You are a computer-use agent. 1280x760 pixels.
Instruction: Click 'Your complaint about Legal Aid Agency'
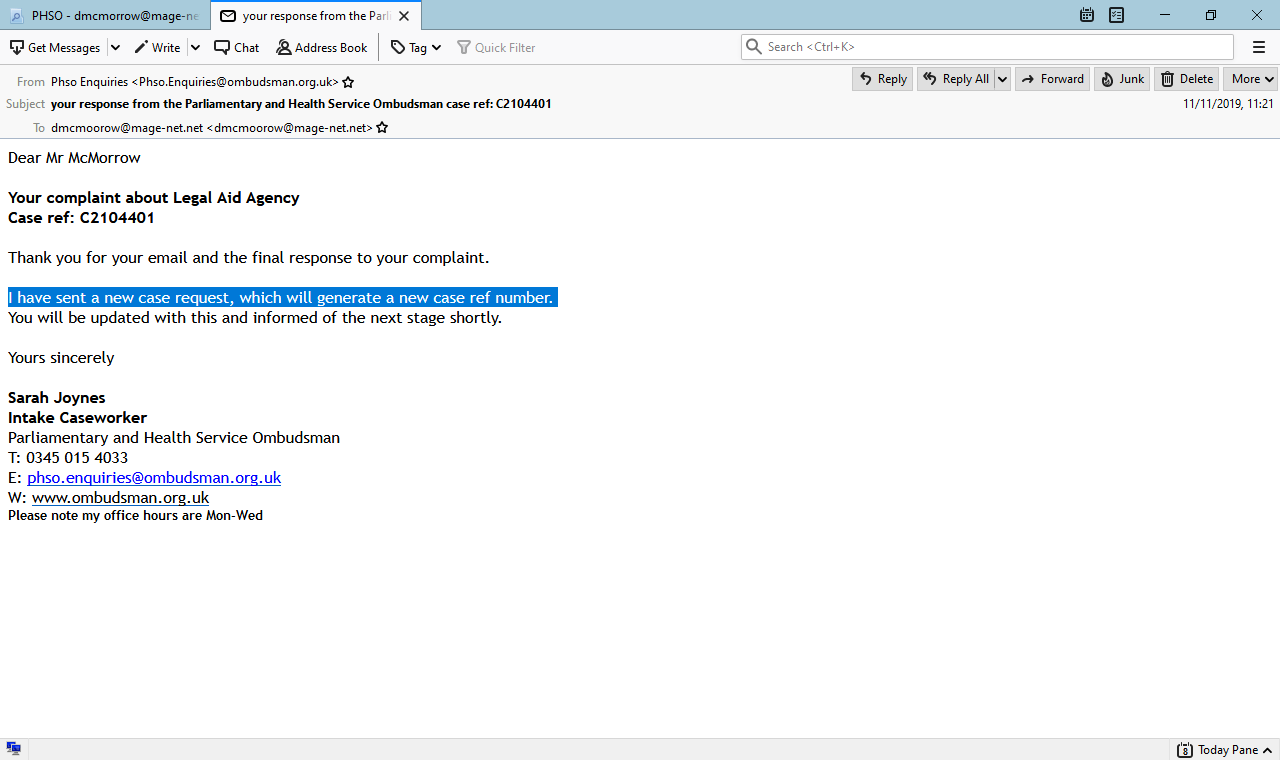coord(154,198)
